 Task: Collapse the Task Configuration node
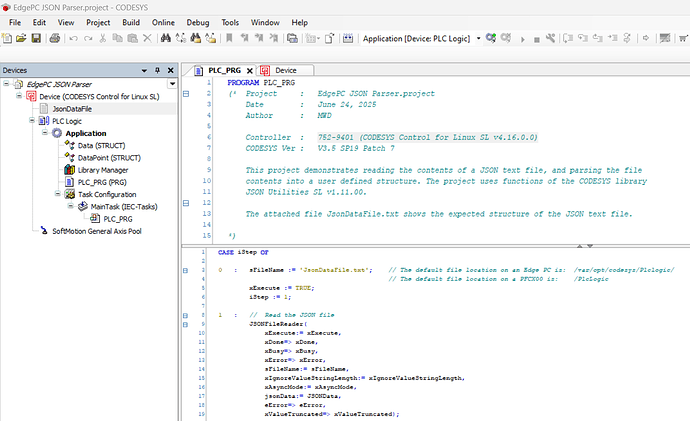57,194
